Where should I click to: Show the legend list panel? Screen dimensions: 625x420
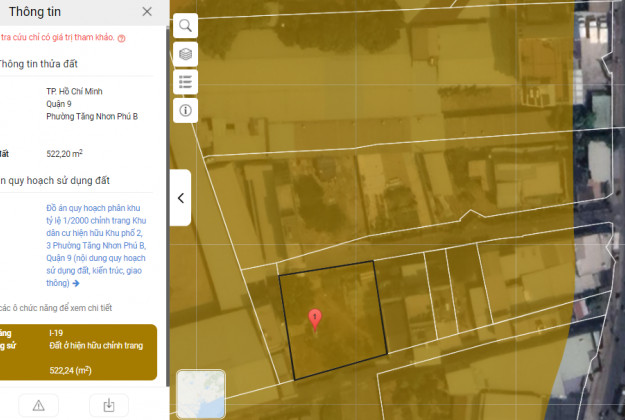point(186,82)
